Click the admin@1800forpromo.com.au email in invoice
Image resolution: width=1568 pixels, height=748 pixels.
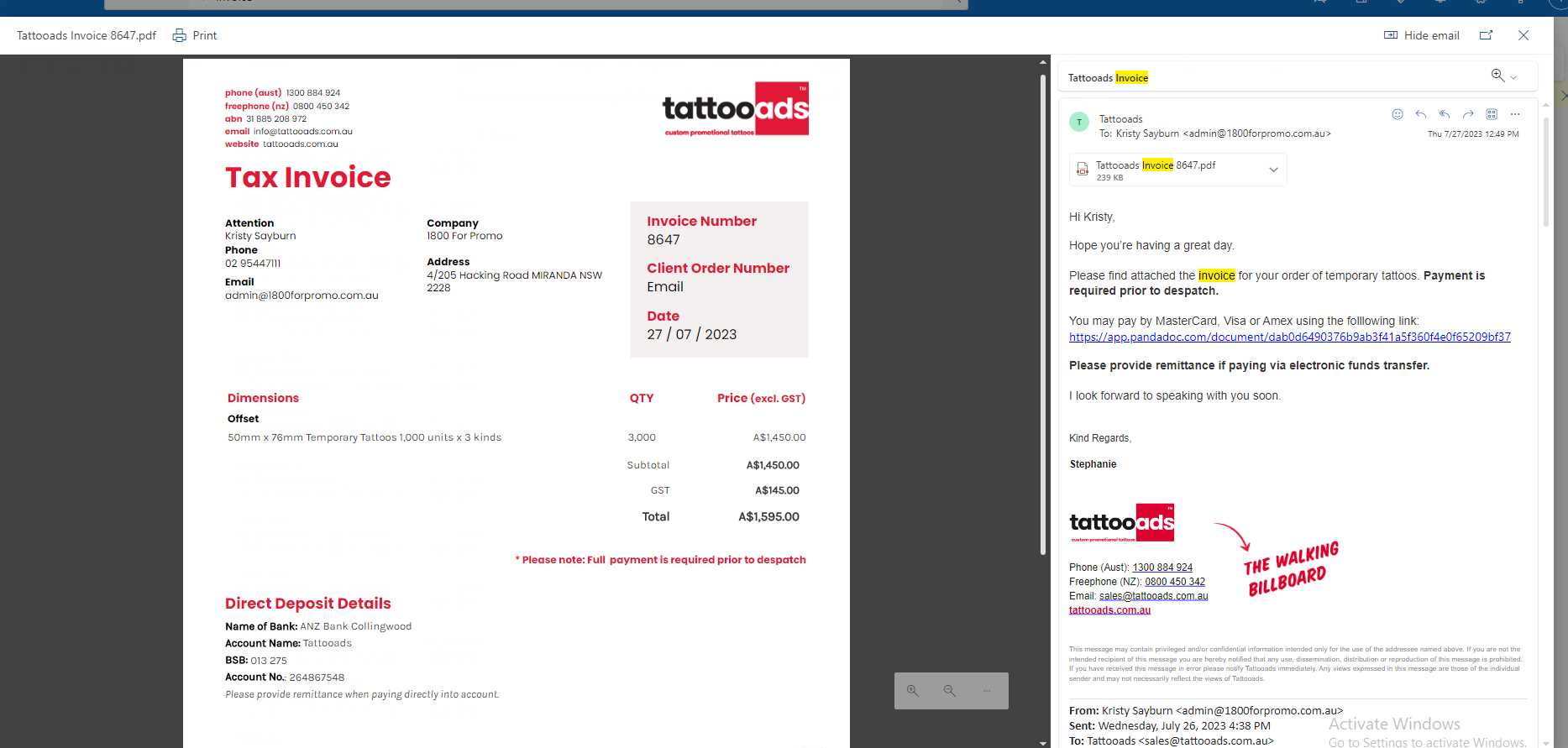click(302, 296)
